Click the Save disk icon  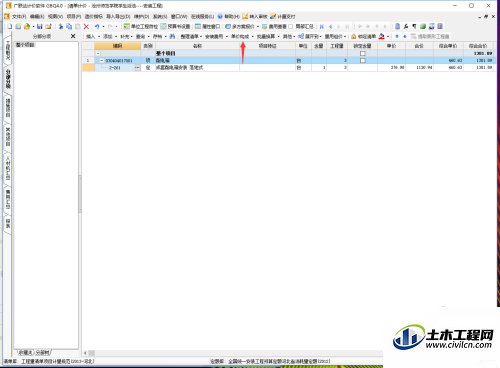point(40,26)
